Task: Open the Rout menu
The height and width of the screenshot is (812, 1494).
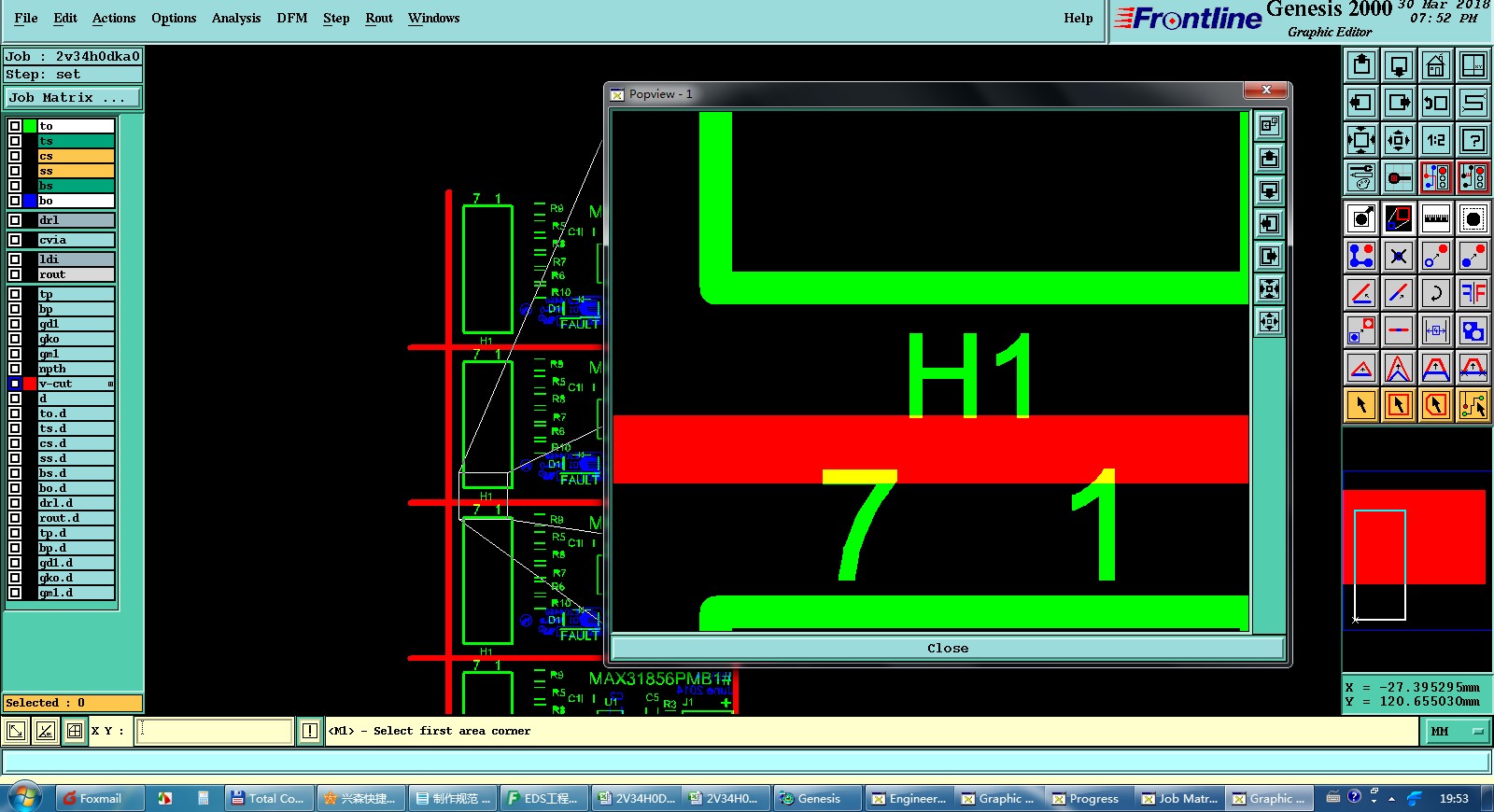Action: click(x=379, y=18)
